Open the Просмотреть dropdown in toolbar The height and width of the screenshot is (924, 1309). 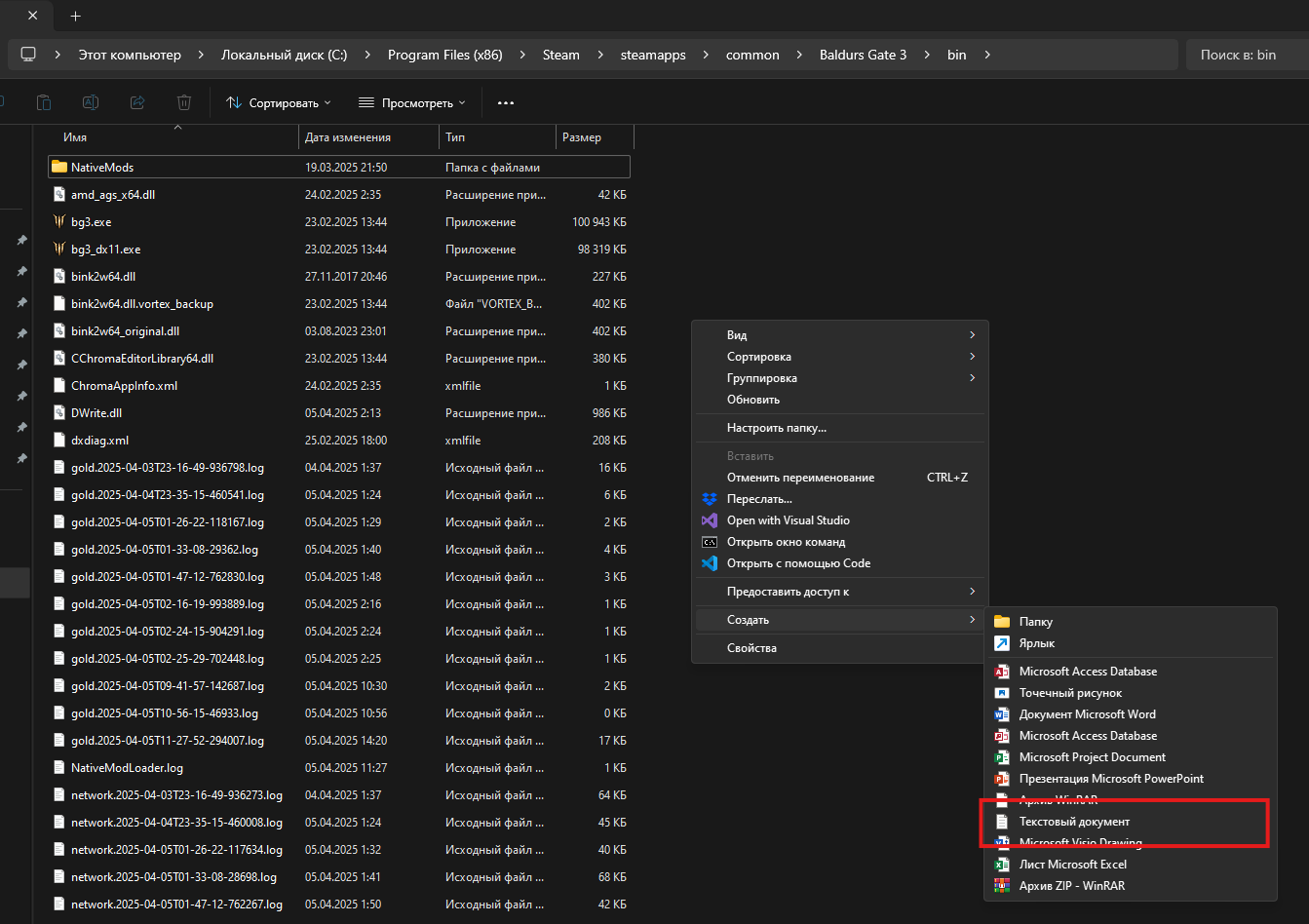412,102
